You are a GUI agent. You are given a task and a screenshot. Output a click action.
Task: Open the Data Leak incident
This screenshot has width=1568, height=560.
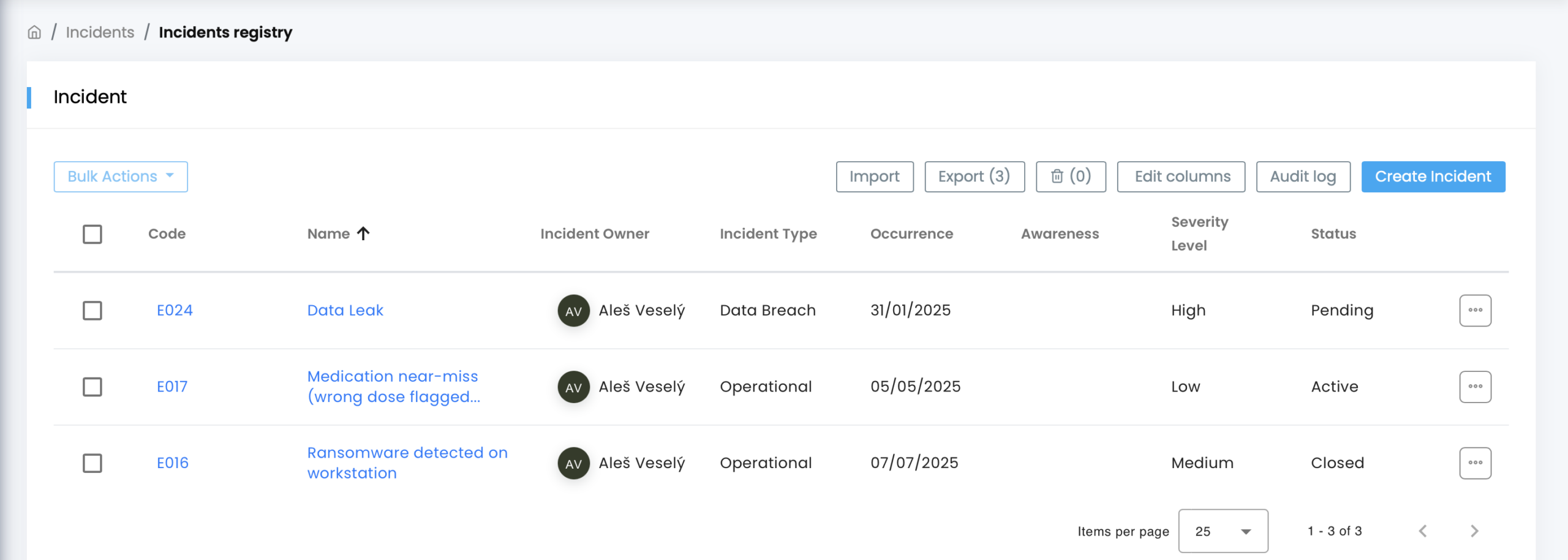click(345, 311)
